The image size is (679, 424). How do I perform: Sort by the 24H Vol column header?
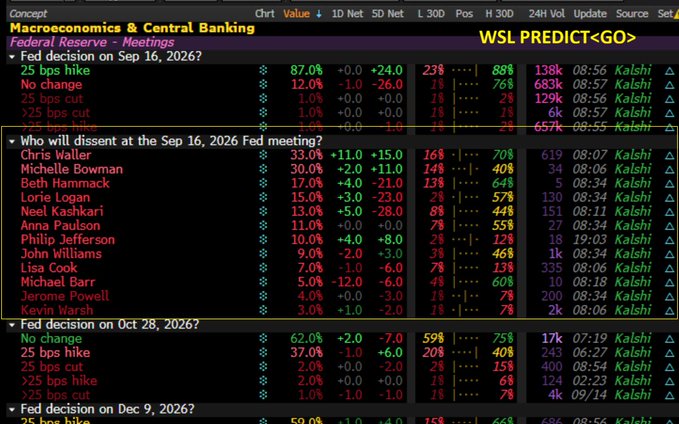[x=546, y=14]
